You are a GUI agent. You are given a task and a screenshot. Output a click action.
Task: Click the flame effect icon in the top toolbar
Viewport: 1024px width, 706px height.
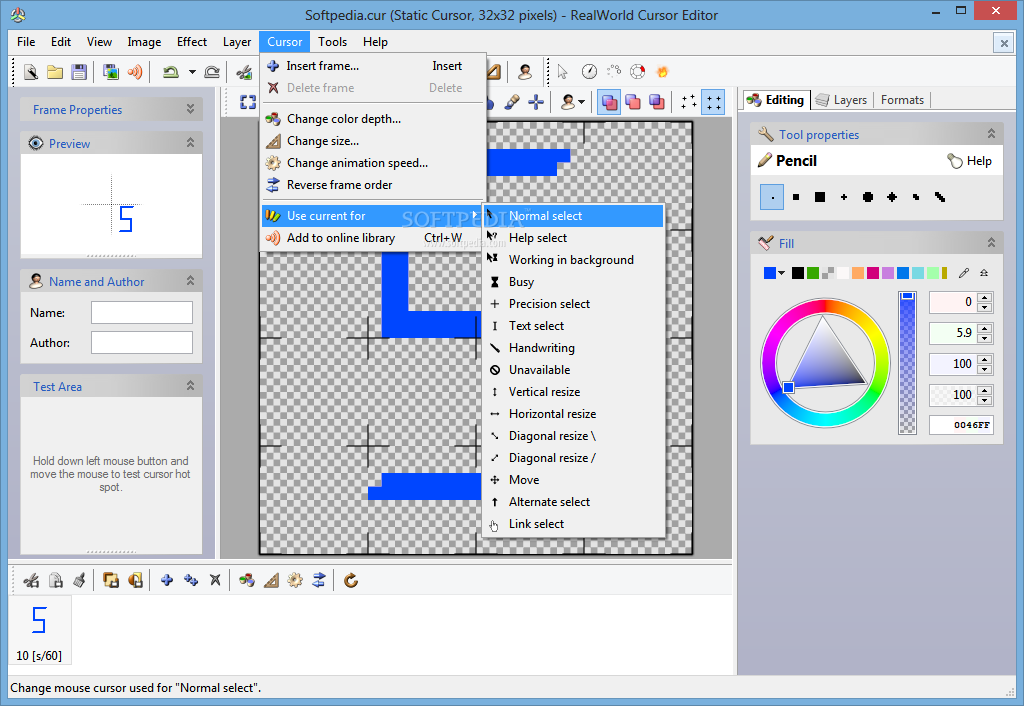[662, 71]
